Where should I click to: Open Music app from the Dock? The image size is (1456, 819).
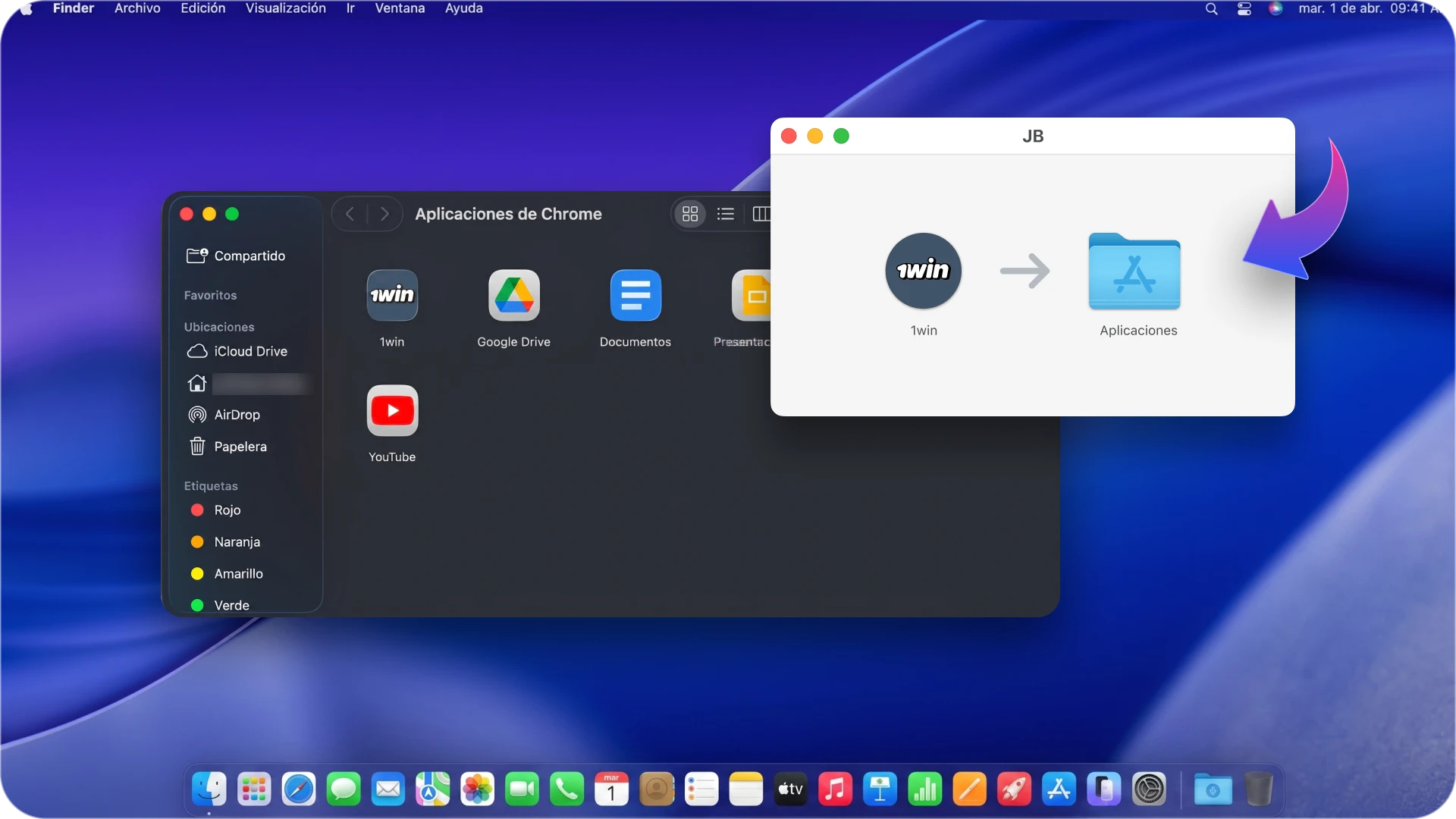835,789
